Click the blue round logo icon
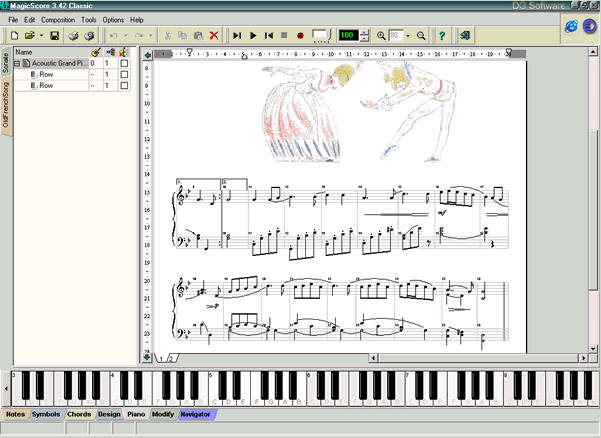This screenshot has height=438, width=601. click(590, 26)
